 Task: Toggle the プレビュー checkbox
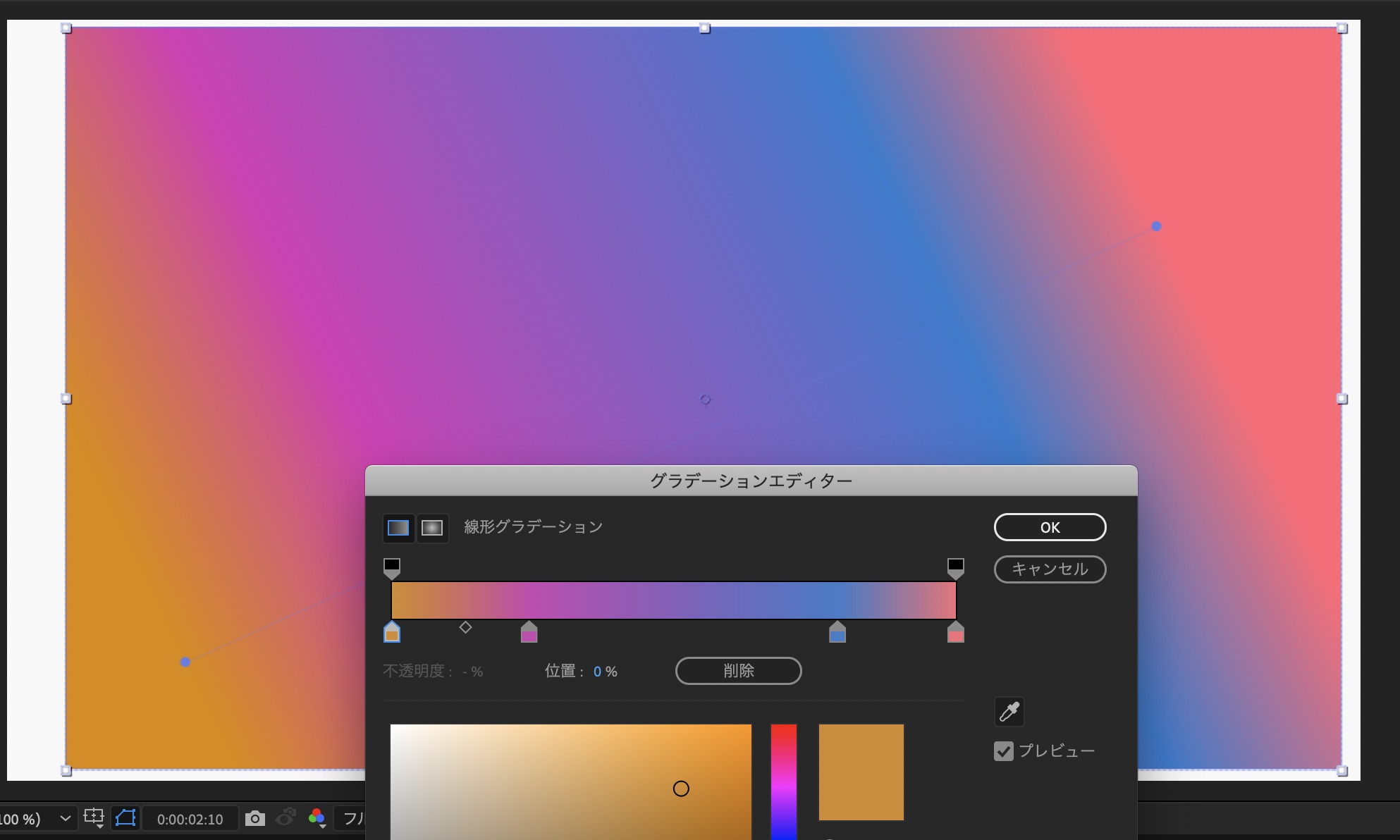1004,751
